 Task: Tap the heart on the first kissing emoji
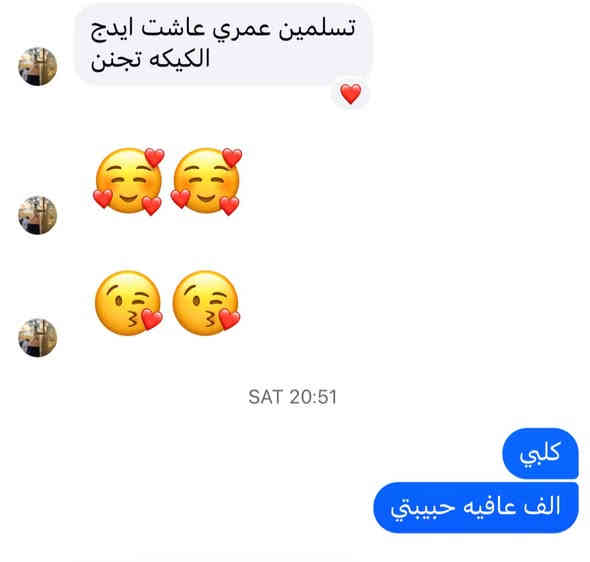[x=152, y=319]
